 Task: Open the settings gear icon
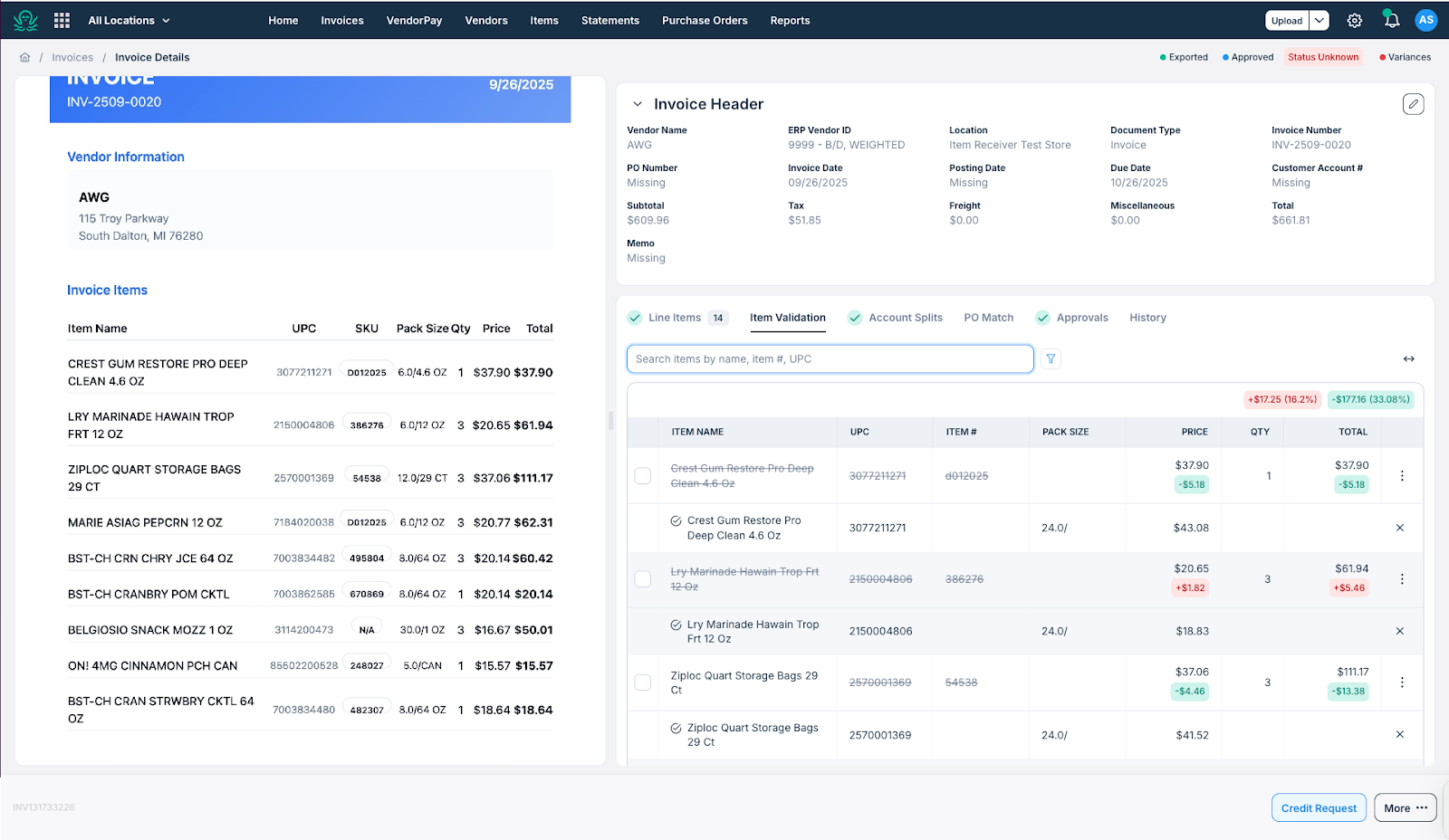click(x=1355, y=20)
